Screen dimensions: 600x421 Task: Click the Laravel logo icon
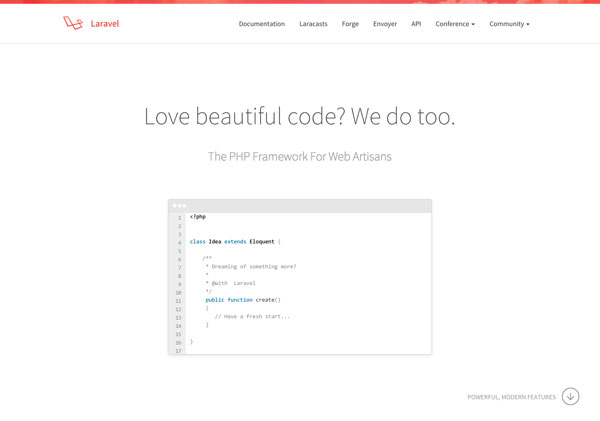pos(73,23)
